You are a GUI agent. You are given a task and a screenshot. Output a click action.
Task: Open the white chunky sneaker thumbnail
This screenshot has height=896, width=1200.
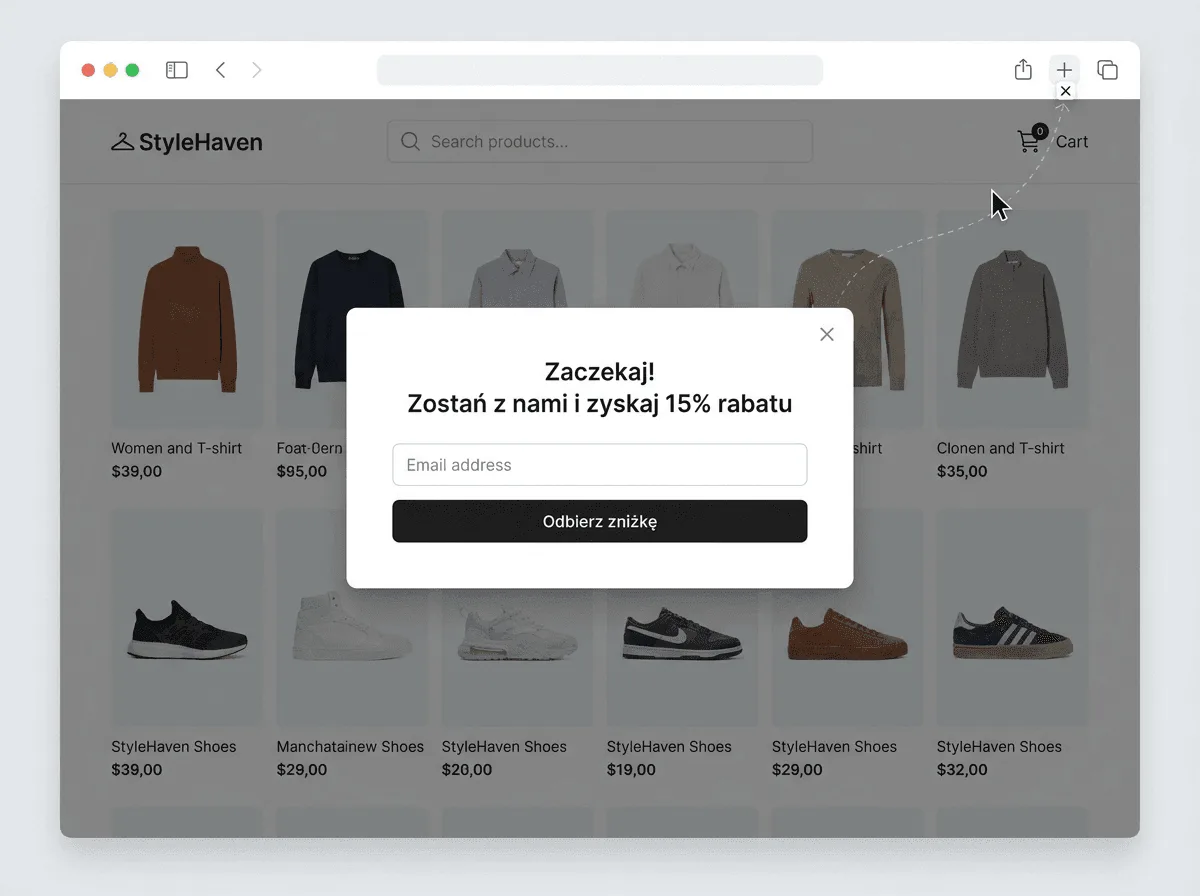click(516, 618)
